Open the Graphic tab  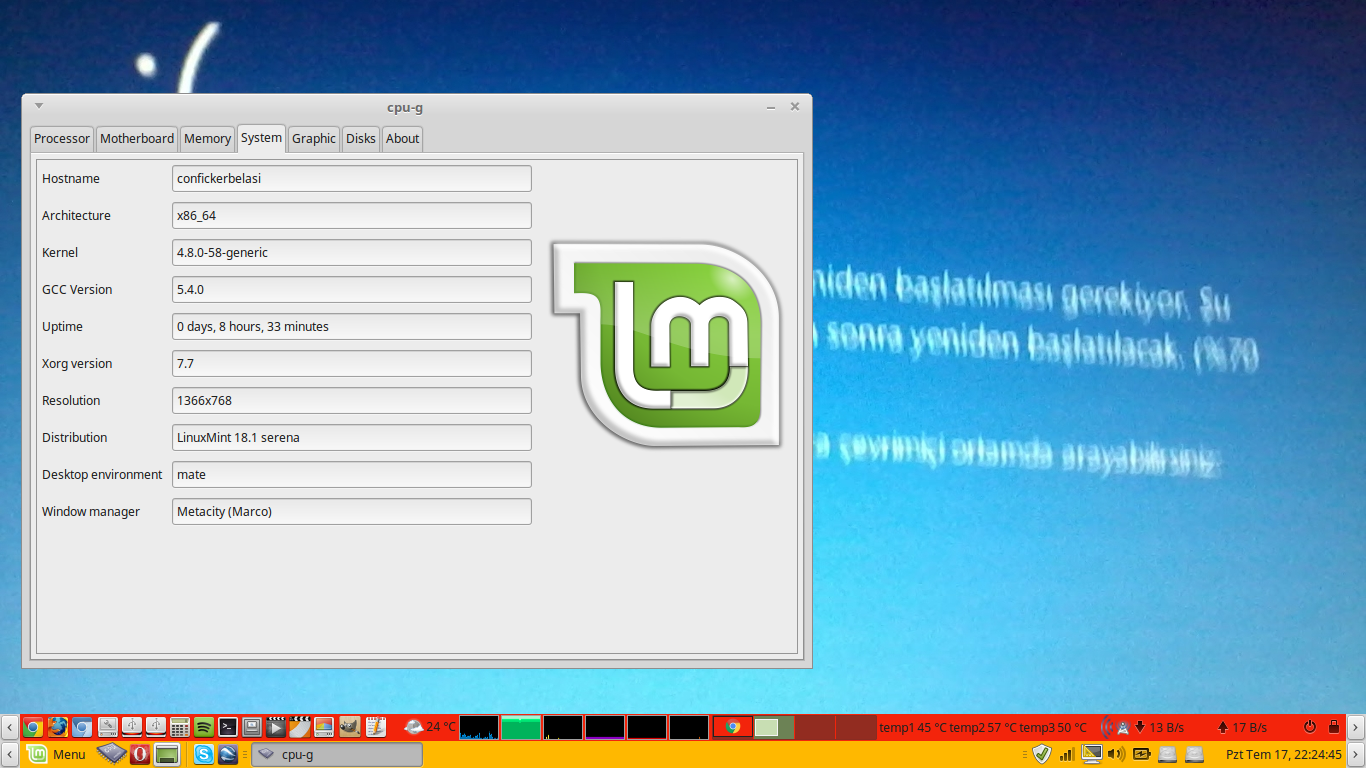314,138
